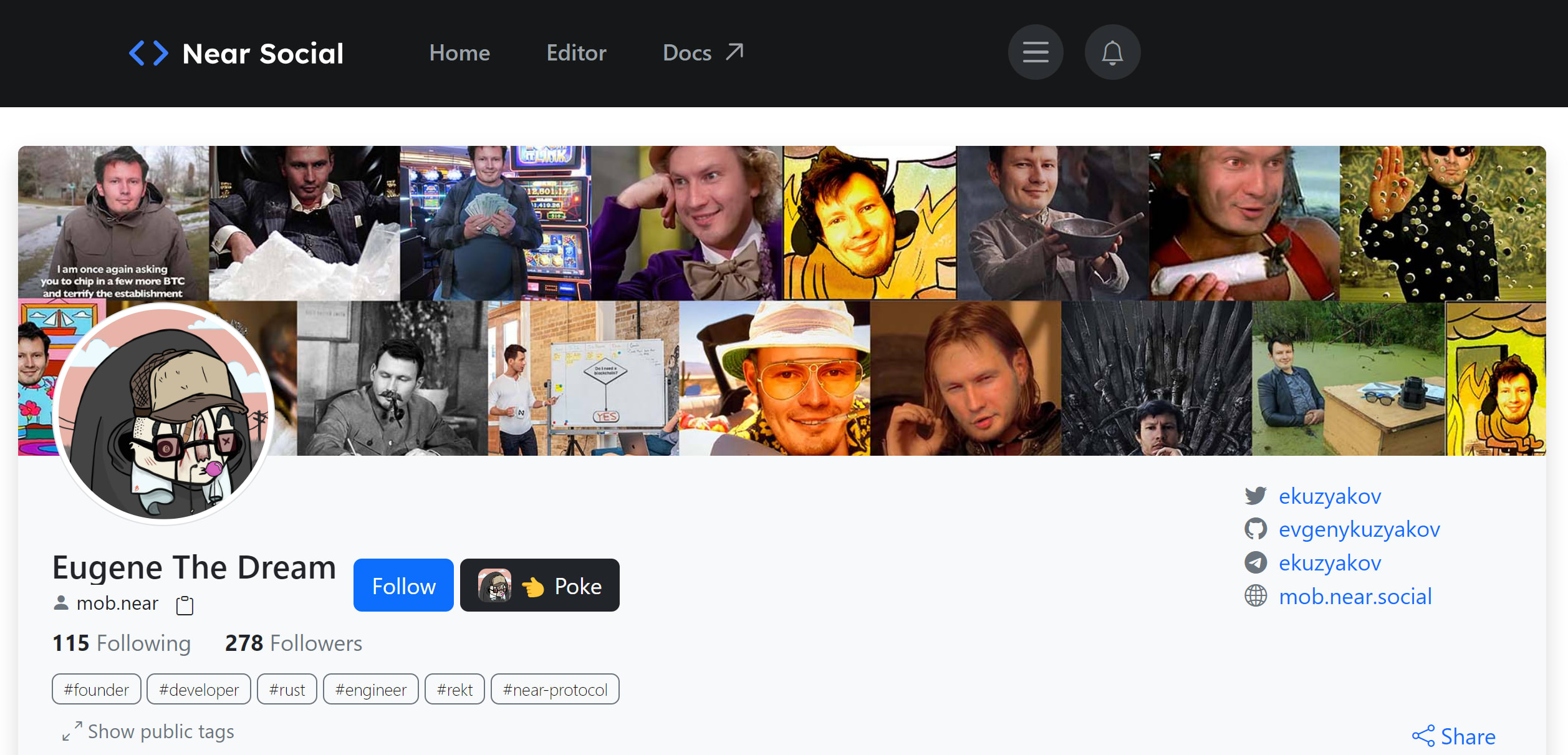This screenshot has width=1568, height=755.
Task: Follow Eugene The Dream
Action: [x=403, y=585]
